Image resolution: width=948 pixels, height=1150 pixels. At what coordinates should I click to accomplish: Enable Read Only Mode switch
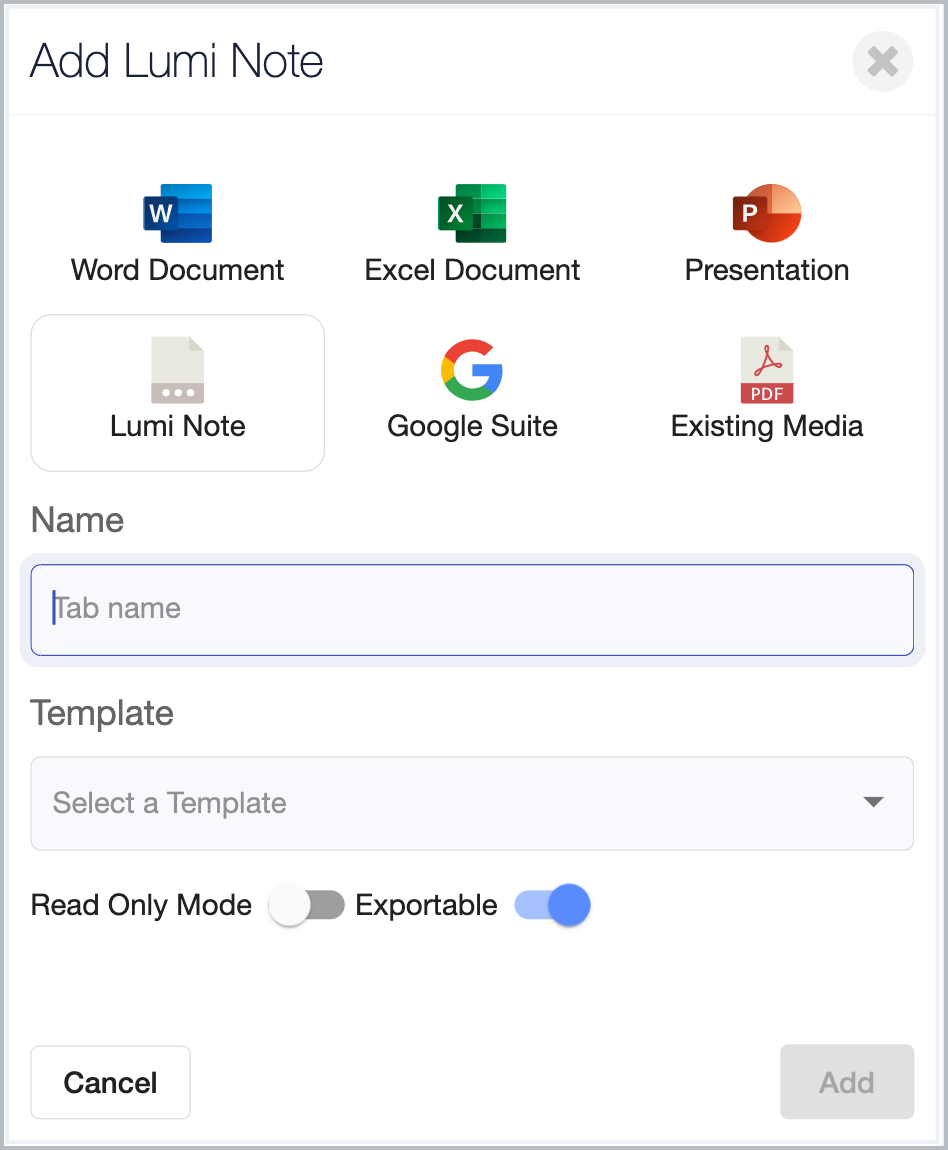pyautogui.click(x=306, y=905)
